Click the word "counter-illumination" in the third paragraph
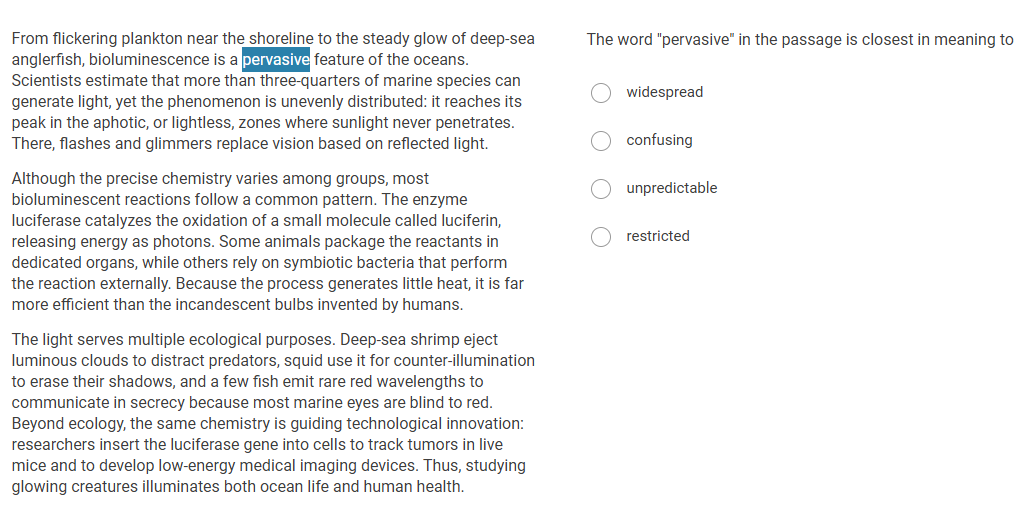Screen dimensions: 1036x521 pos(466,360)
